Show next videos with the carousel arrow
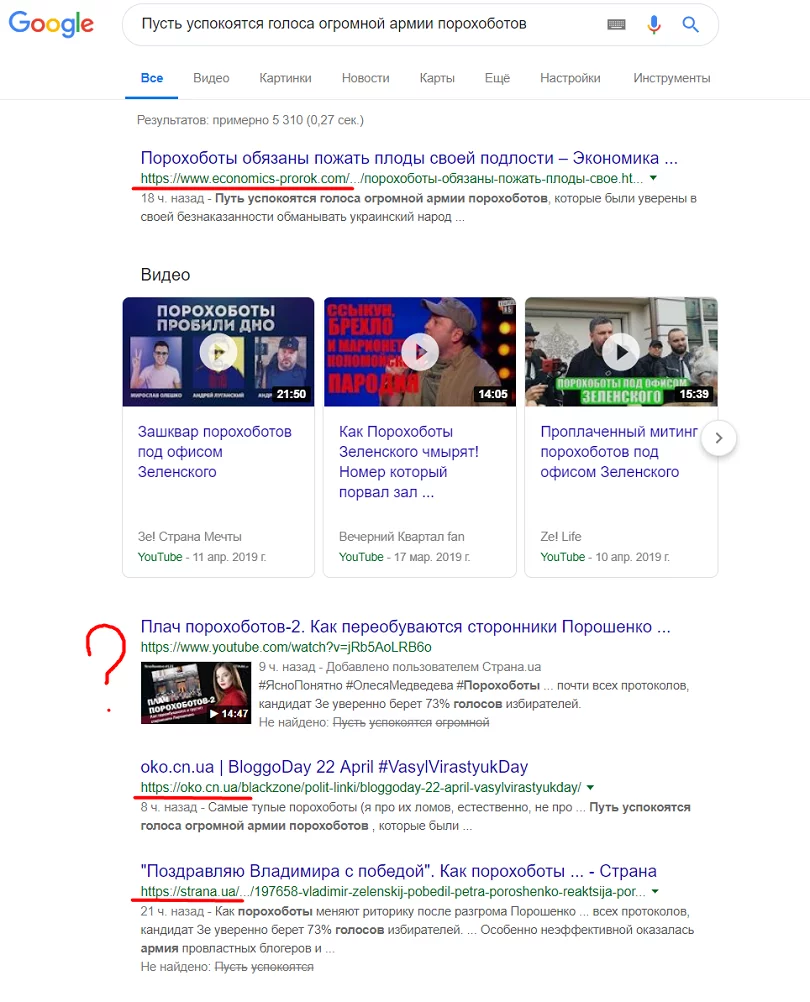Screen dimensions: 810x1002 719,438
